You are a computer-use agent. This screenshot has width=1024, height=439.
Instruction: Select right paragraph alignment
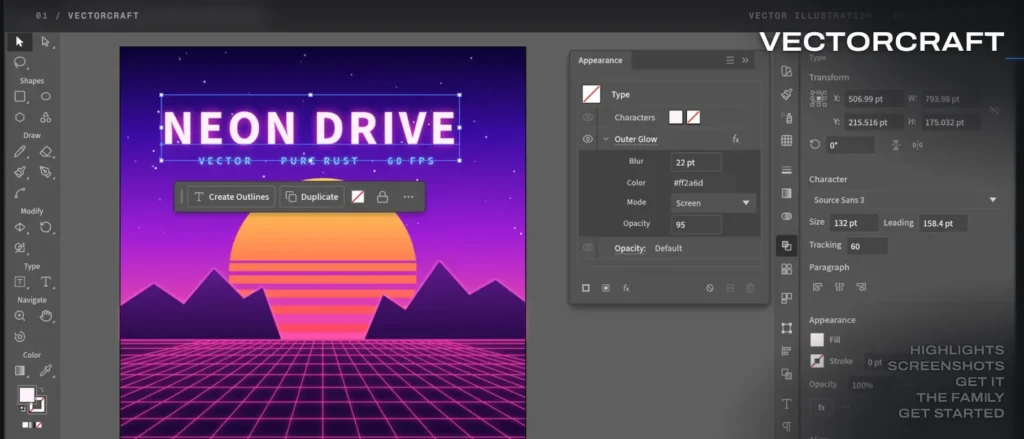pos(861,287)
